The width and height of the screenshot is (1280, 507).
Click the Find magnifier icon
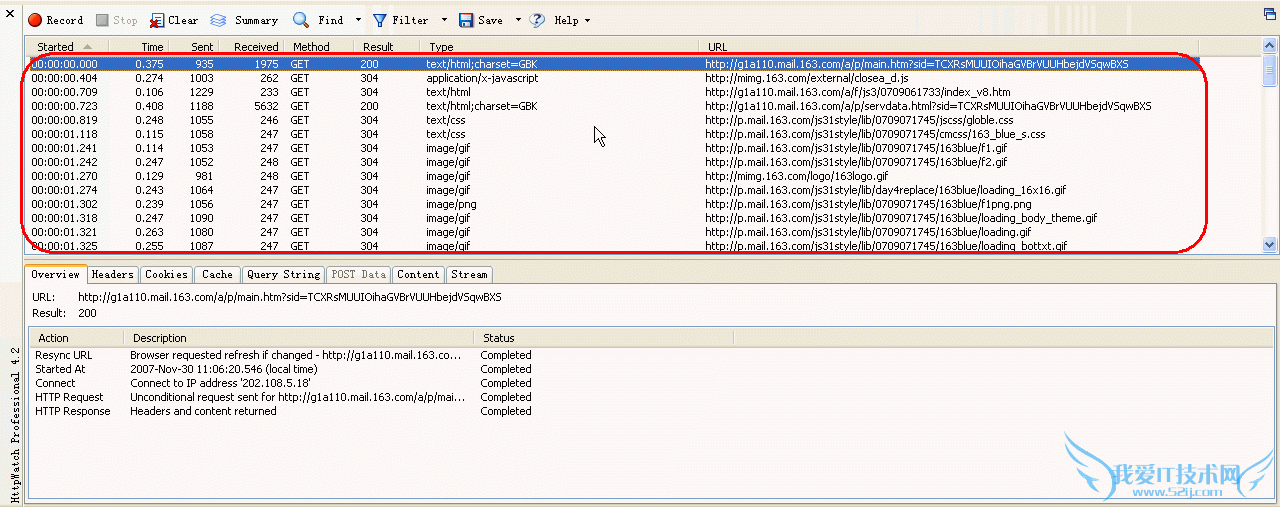(x=301, y=20)
